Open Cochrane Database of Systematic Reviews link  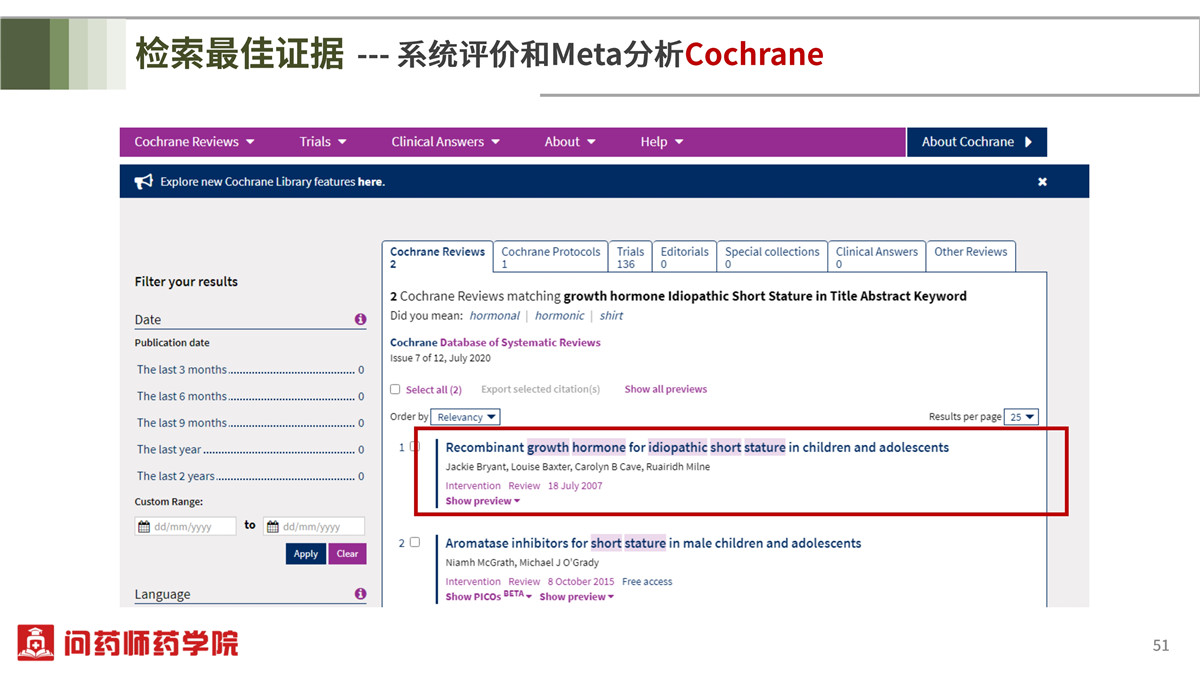tap(495, 342)
